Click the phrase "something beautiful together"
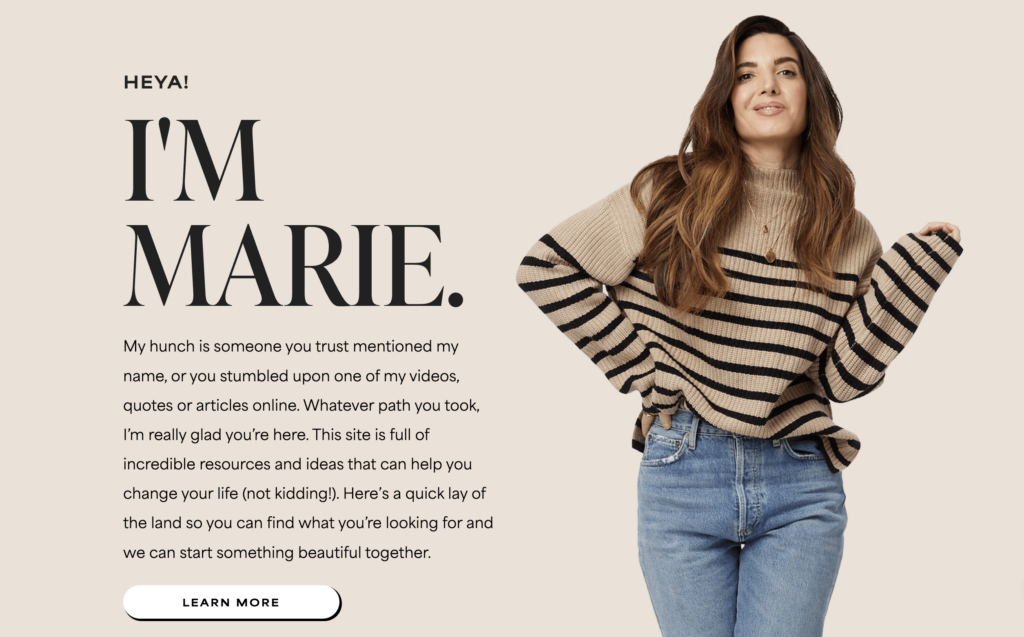 click(x=323, y=553)
